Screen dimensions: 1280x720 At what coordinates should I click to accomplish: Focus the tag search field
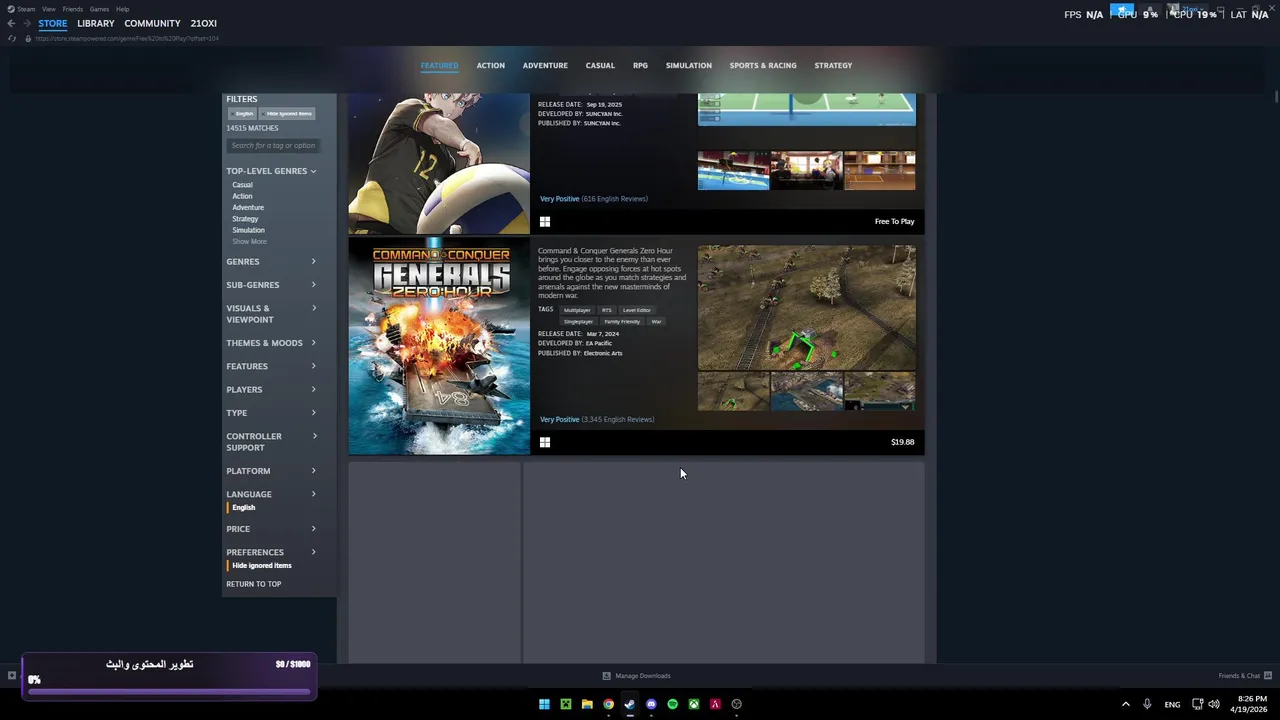click(x=273, y=145)
